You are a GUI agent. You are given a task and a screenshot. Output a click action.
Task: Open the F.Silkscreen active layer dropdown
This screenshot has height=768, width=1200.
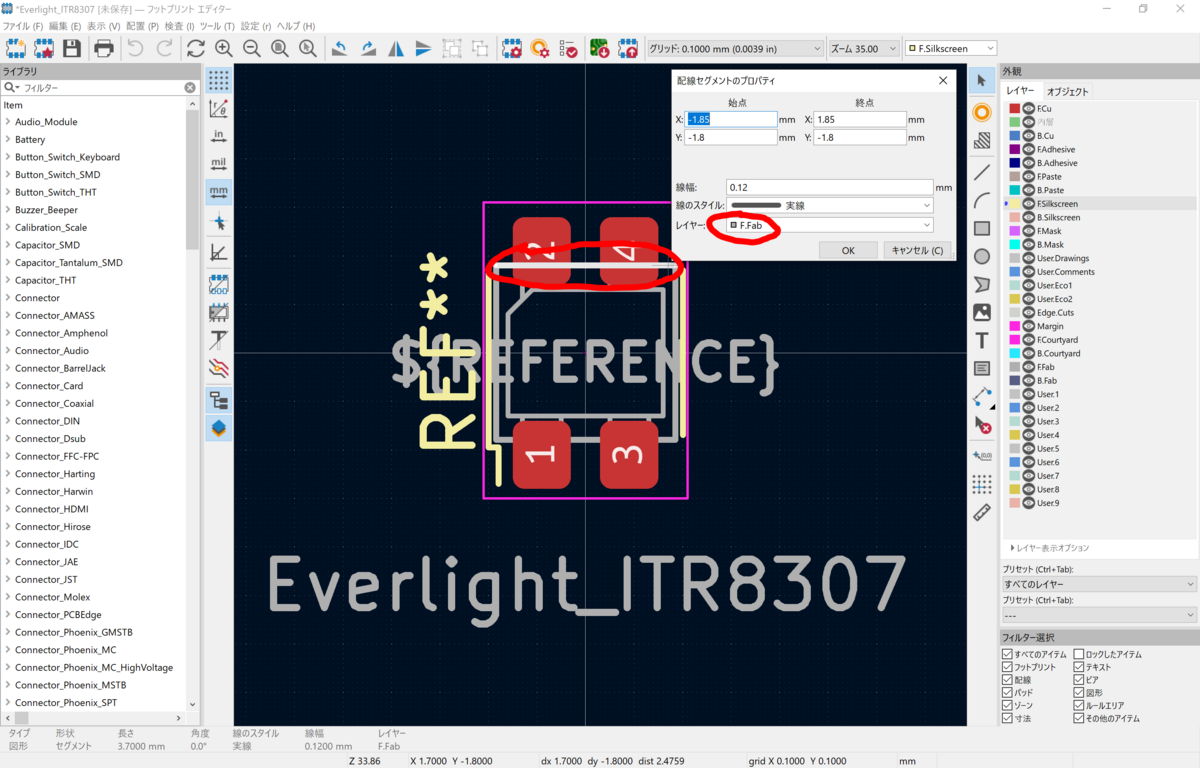[x=950, y=48]
